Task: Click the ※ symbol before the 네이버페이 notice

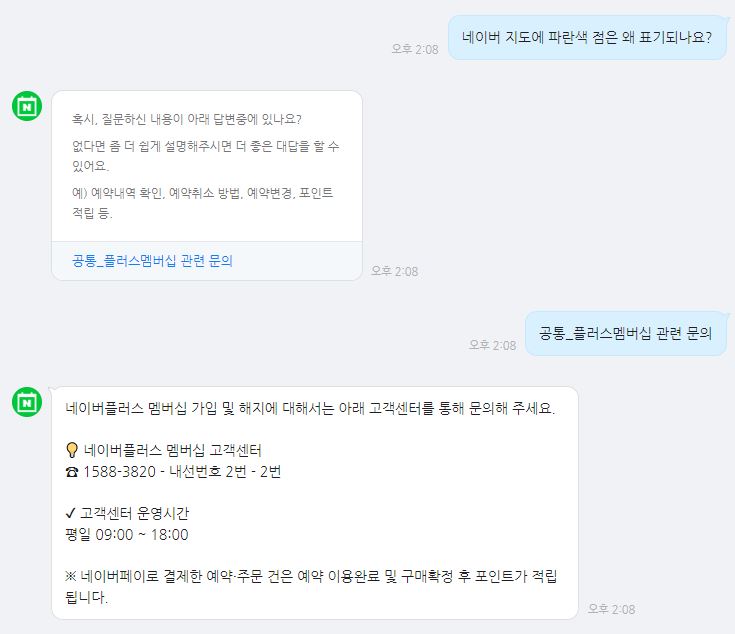Action: [71, 576]
